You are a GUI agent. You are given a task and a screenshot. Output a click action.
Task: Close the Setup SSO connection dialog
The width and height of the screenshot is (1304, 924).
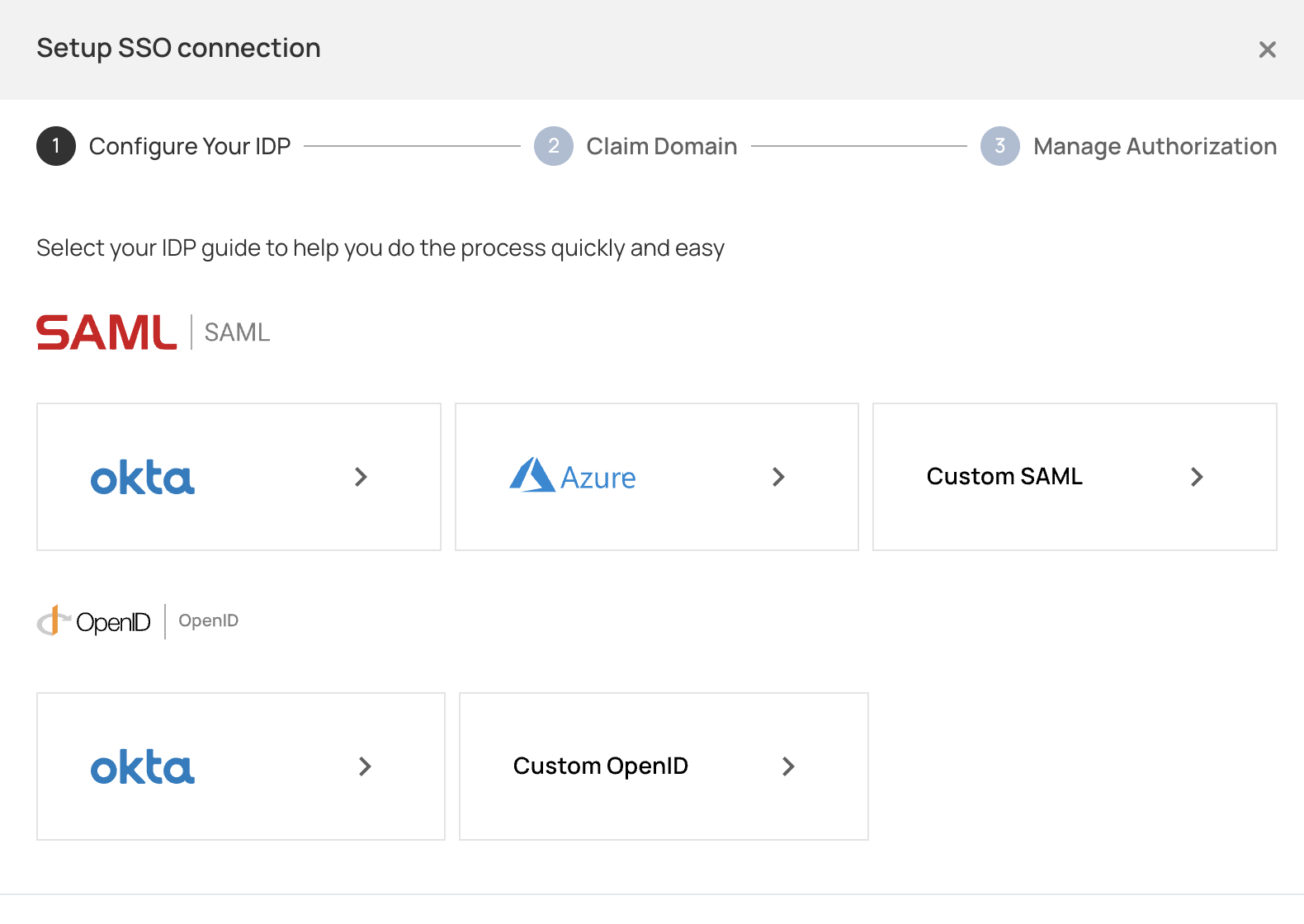click(1267, 49)
